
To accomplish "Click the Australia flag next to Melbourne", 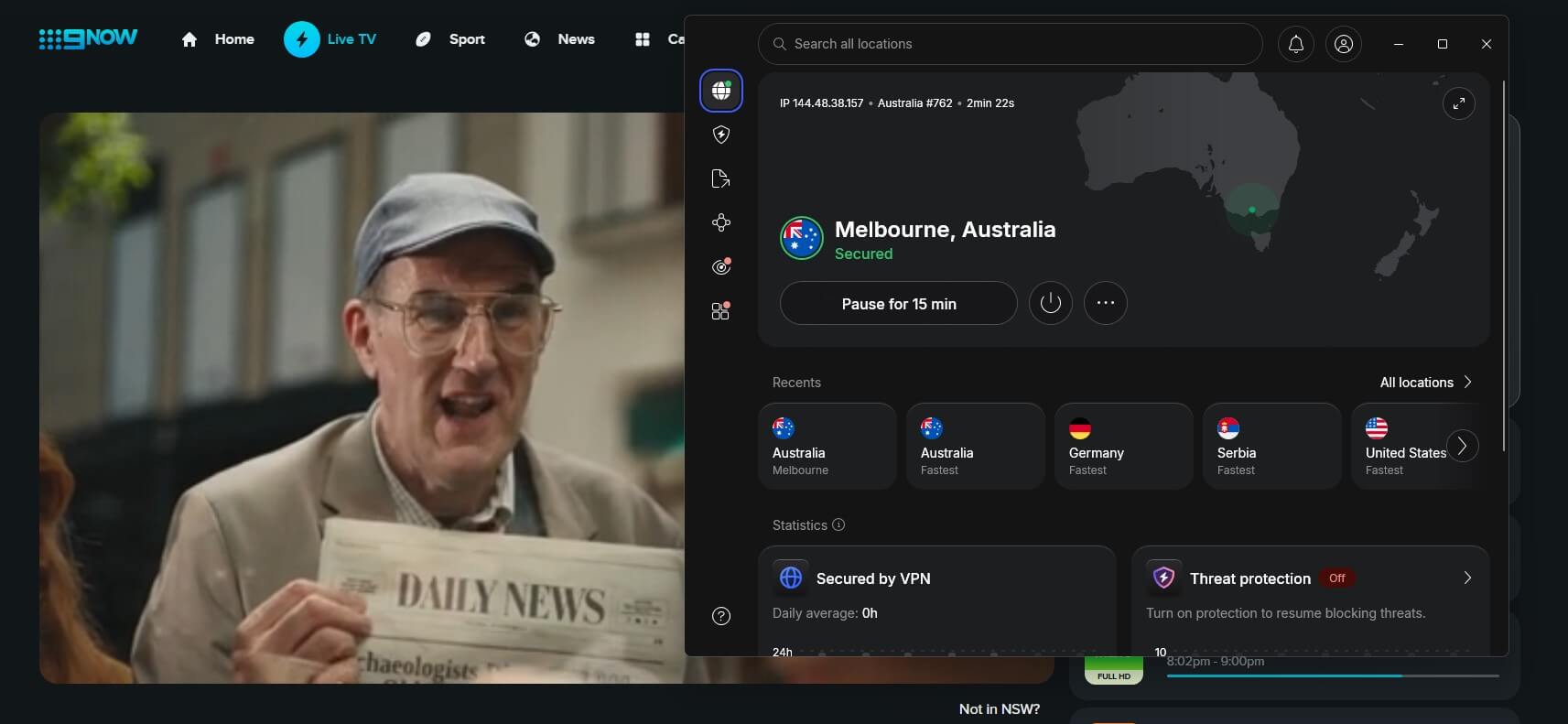I will click(802, 238).
